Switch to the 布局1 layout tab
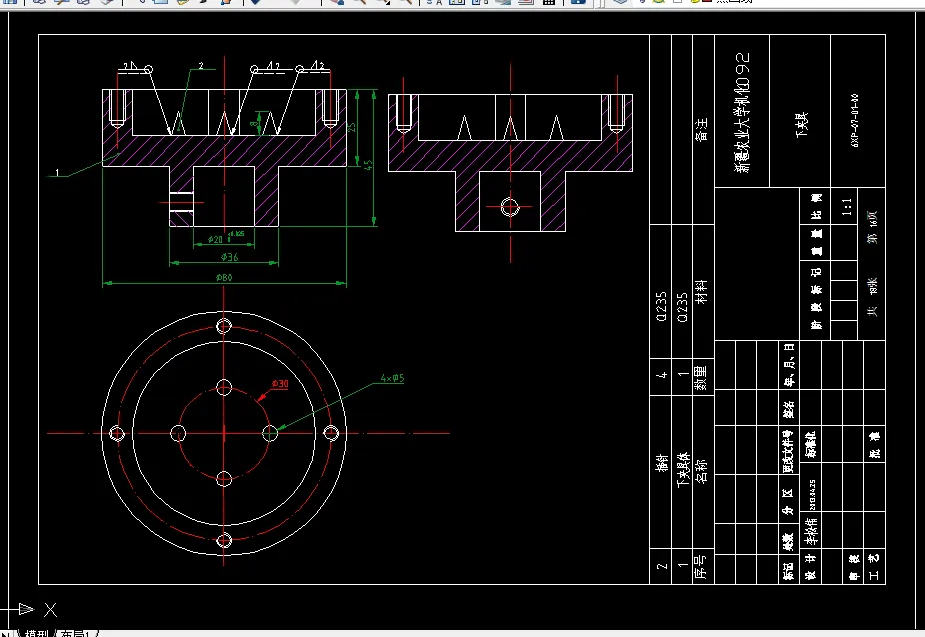Screen dimensions: 925x637 pos(76,633)
